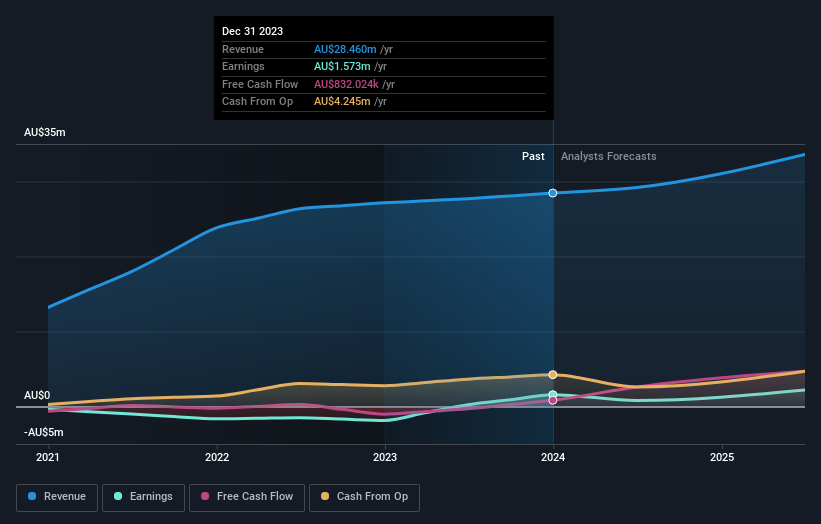Click the AU$1.573m earnings value
This screenshot has height=524, width=821.
click(x=342, y=66)
